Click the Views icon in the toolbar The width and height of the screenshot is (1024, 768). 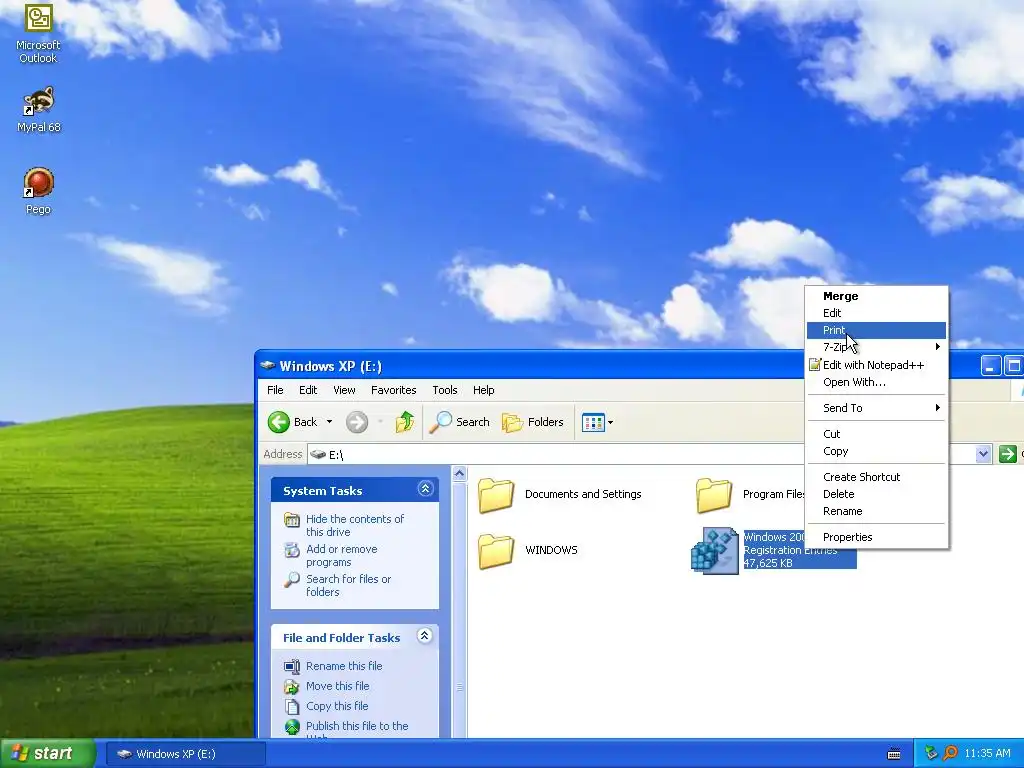pos(593,423)
